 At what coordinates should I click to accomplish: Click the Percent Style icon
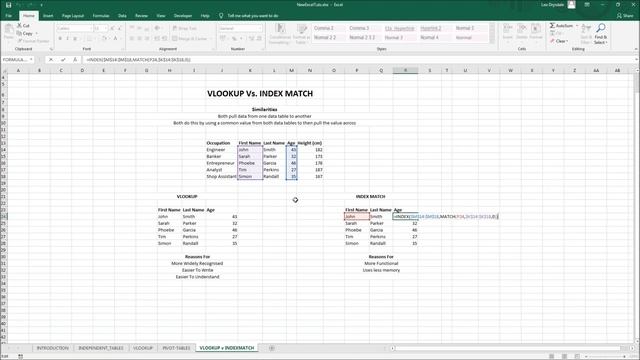point(234,38)
